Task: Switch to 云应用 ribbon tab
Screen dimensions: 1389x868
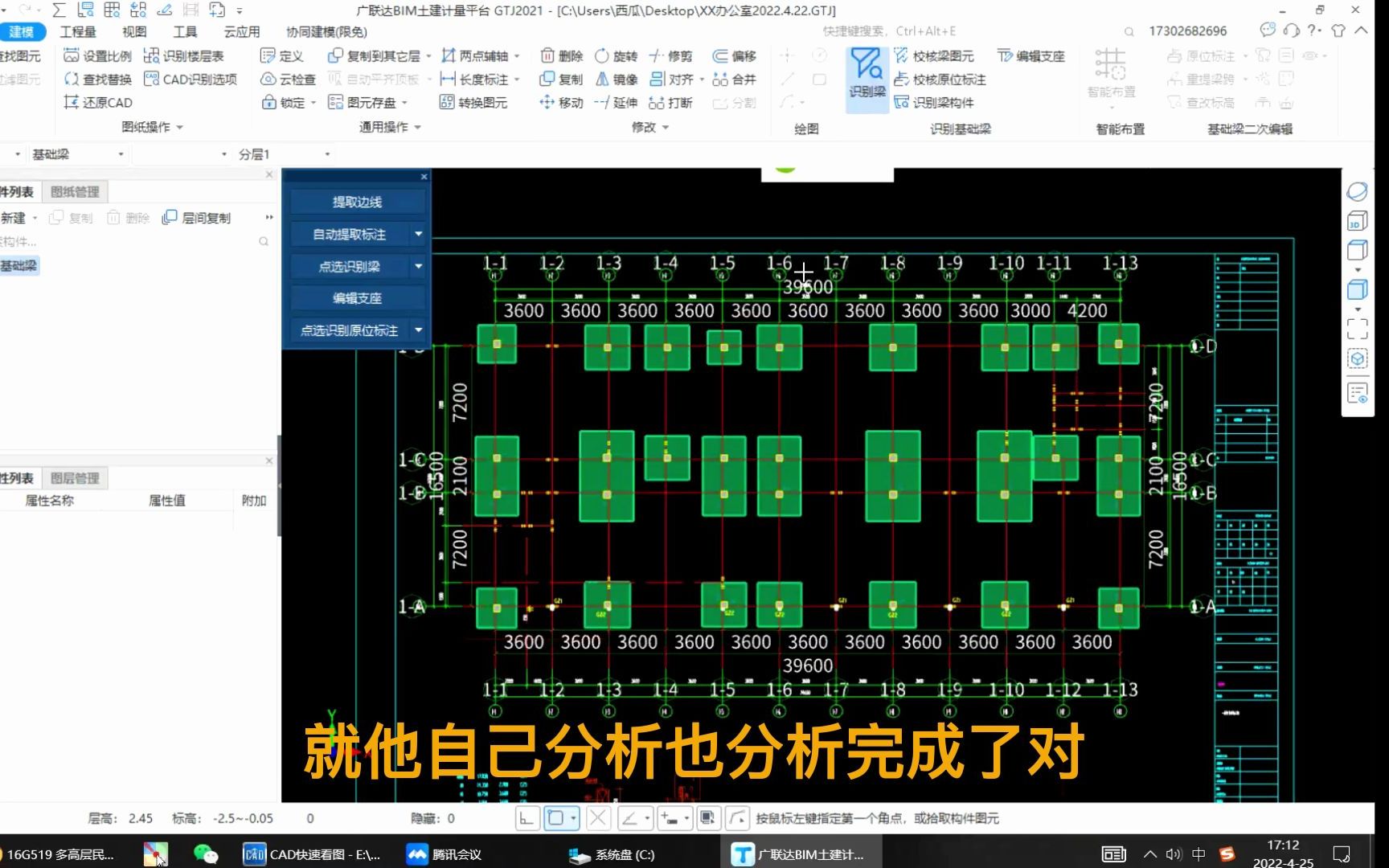Action: 242,31
